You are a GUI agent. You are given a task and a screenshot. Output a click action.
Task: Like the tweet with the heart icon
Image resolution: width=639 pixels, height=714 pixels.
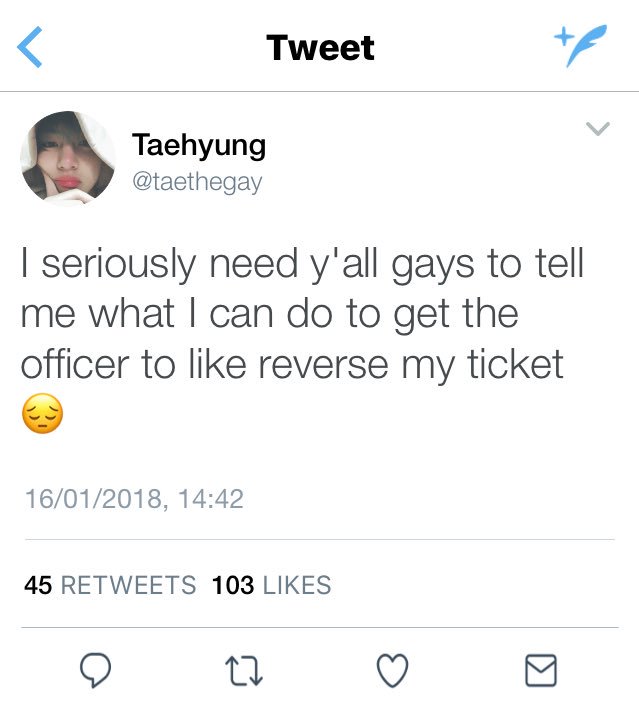point(393,670)
